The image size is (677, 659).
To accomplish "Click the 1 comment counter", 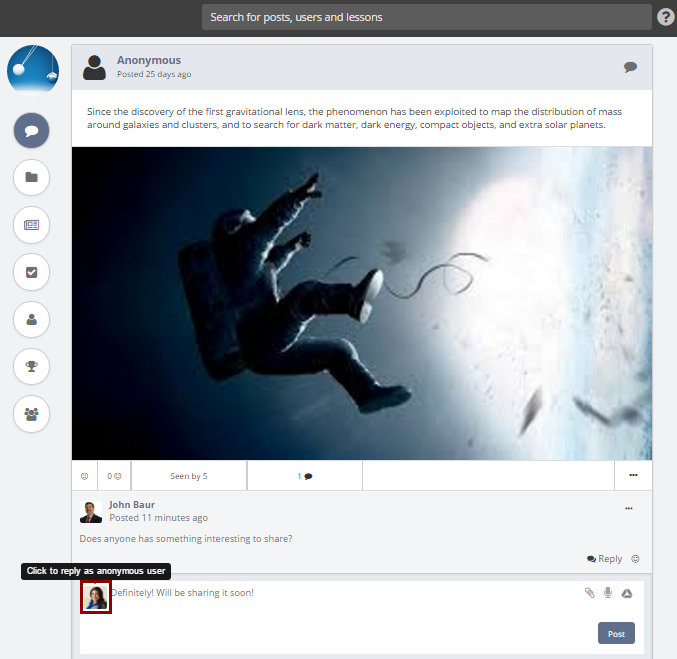I will [305, 476].
